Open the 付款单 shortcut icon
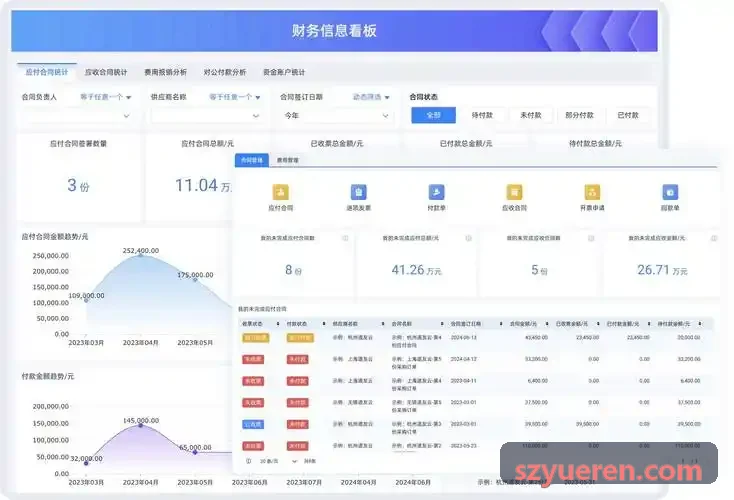The width and height of the screenshot is (734, 500). coord(436,192)
